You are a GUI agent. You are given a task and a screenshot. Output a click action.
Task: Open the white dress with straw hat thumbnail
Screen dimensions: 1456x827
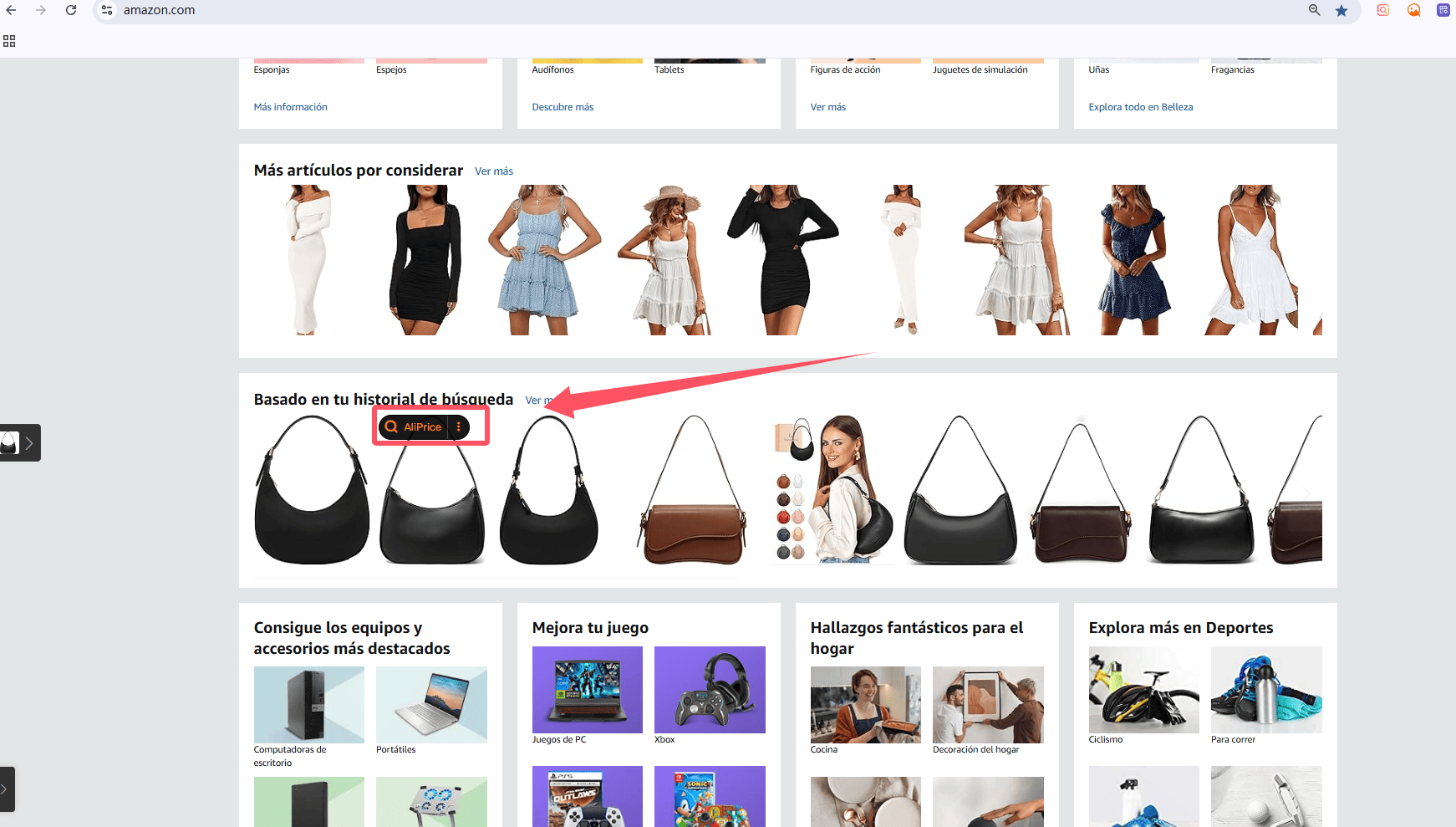click(x=665, y=260)
